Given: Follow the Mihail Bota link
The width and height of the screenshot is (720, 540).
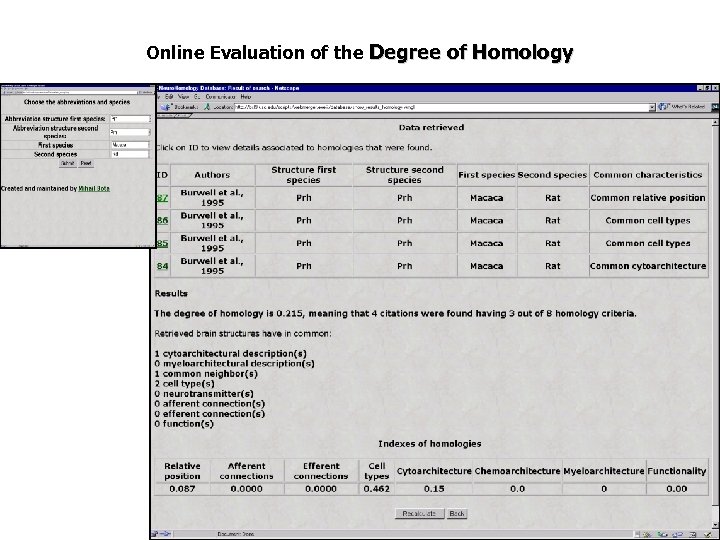Looking at the screenshot, I should coord(94,188).
